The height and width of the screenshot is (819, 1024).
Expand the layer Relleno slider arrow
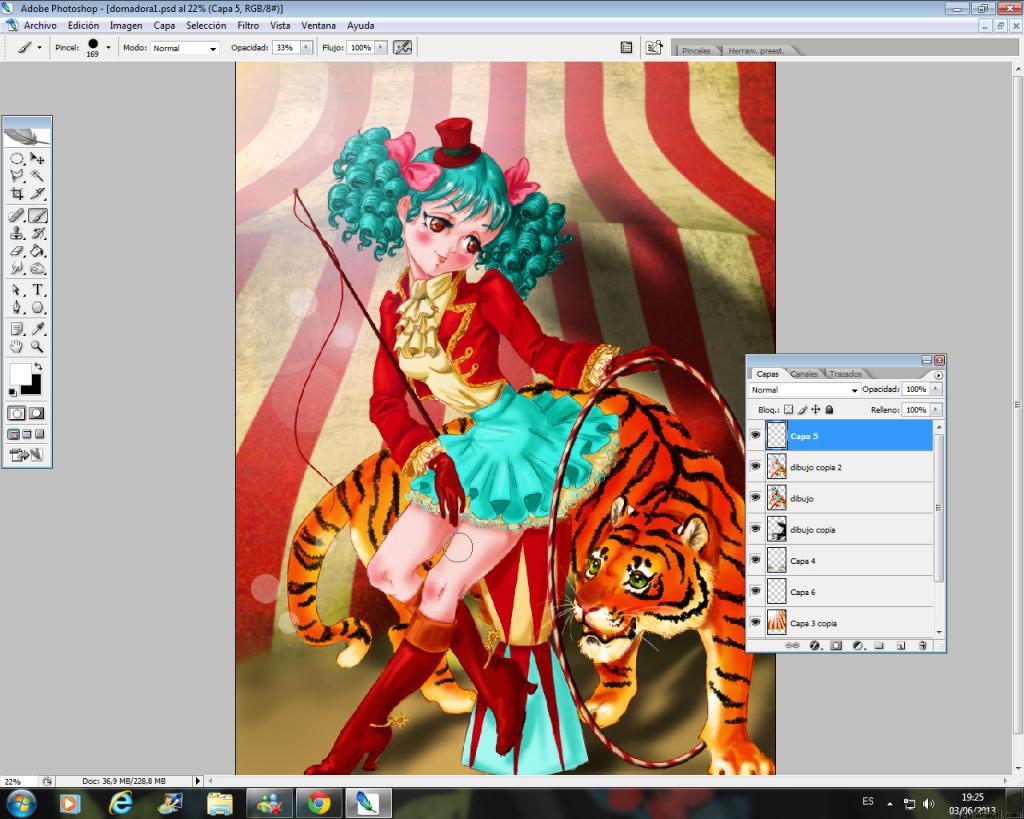[x=936, y=410]
